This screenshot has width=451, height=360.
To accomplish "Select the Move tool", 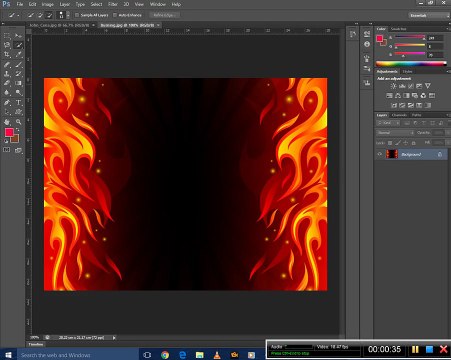I will click(18, 35).
